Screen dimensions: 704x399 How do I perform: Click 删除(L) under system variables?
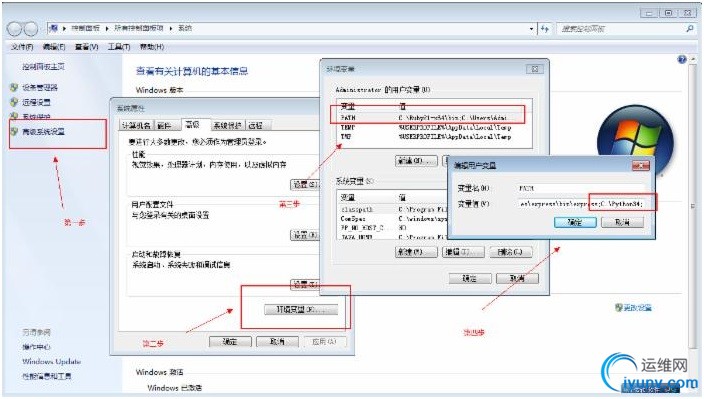[x=511, y=252]
